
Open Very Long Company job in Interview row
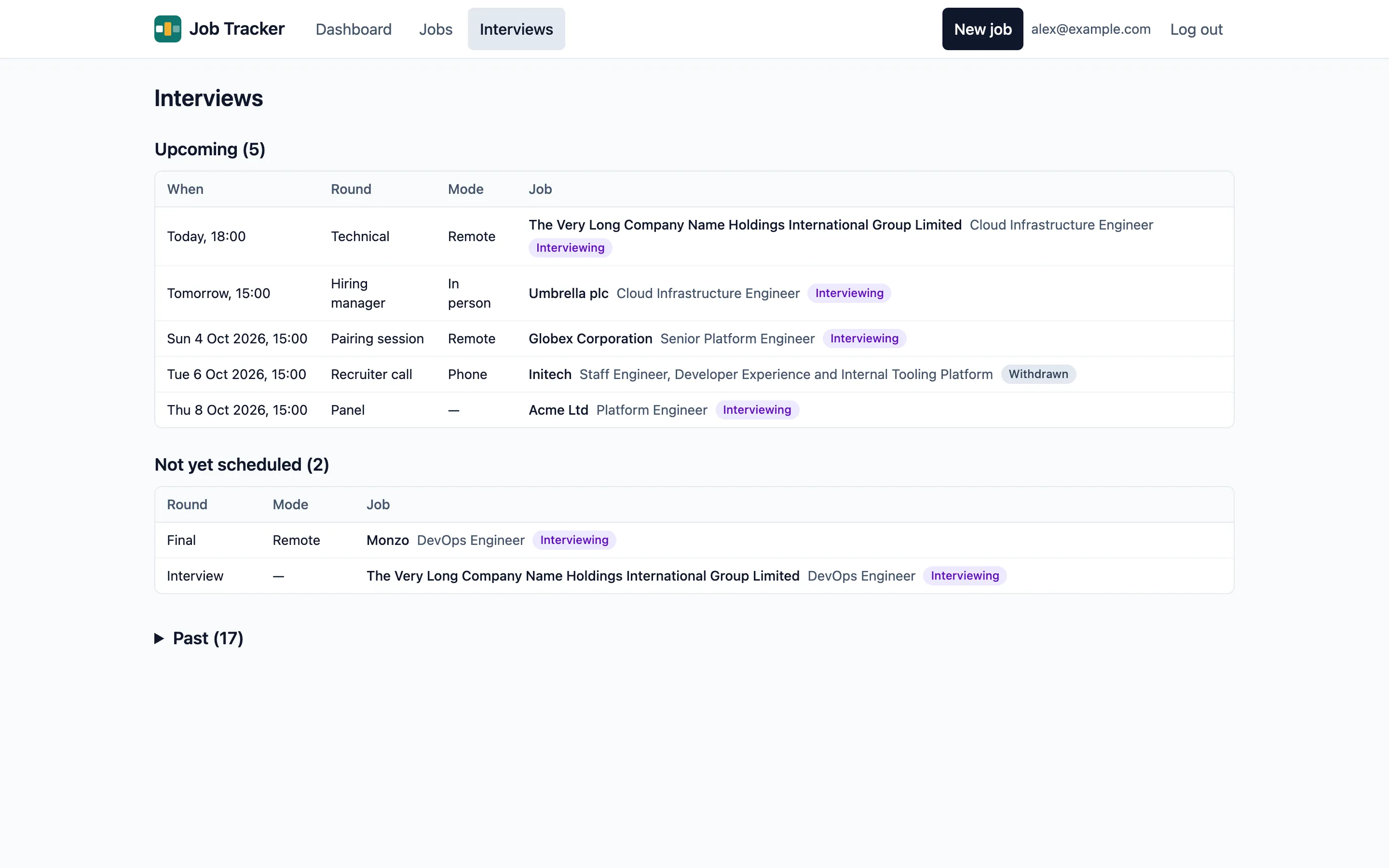583,576
